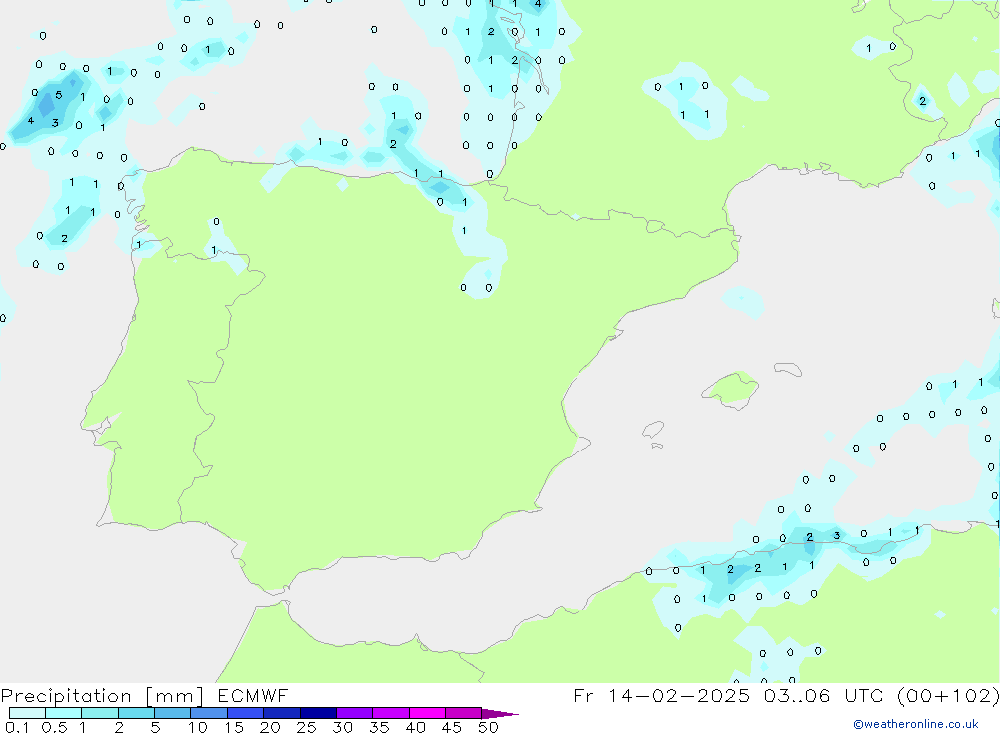Click the legend label '50'
The width and height of the screenshot is (1000, 733).
[x=488, y=727]
